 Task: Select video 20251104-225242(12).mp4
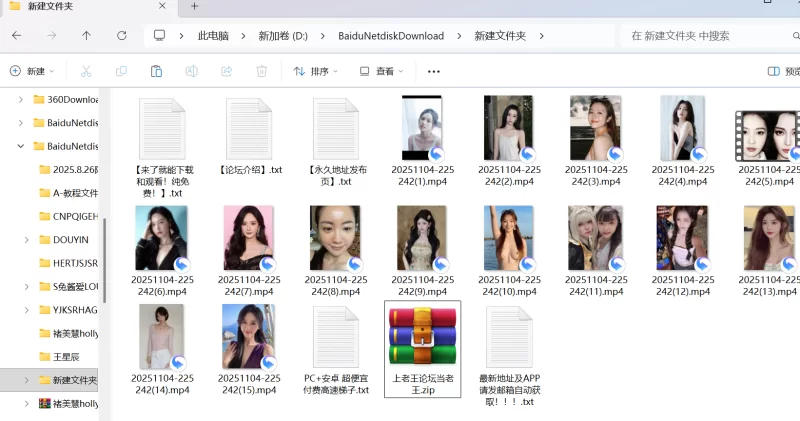[683, 251]
